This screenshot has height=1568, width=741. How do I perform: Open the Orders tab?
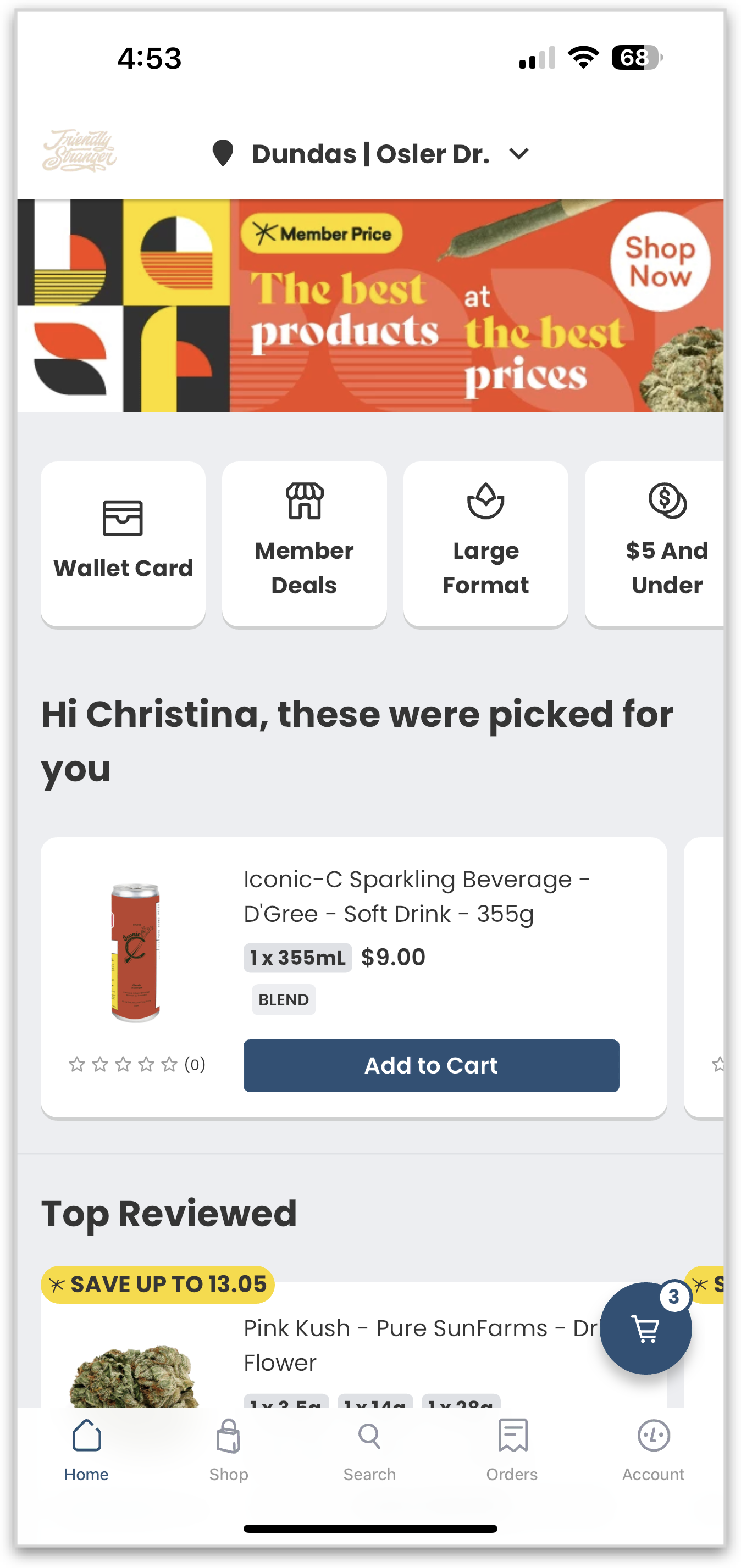(x=512, y=1449)
